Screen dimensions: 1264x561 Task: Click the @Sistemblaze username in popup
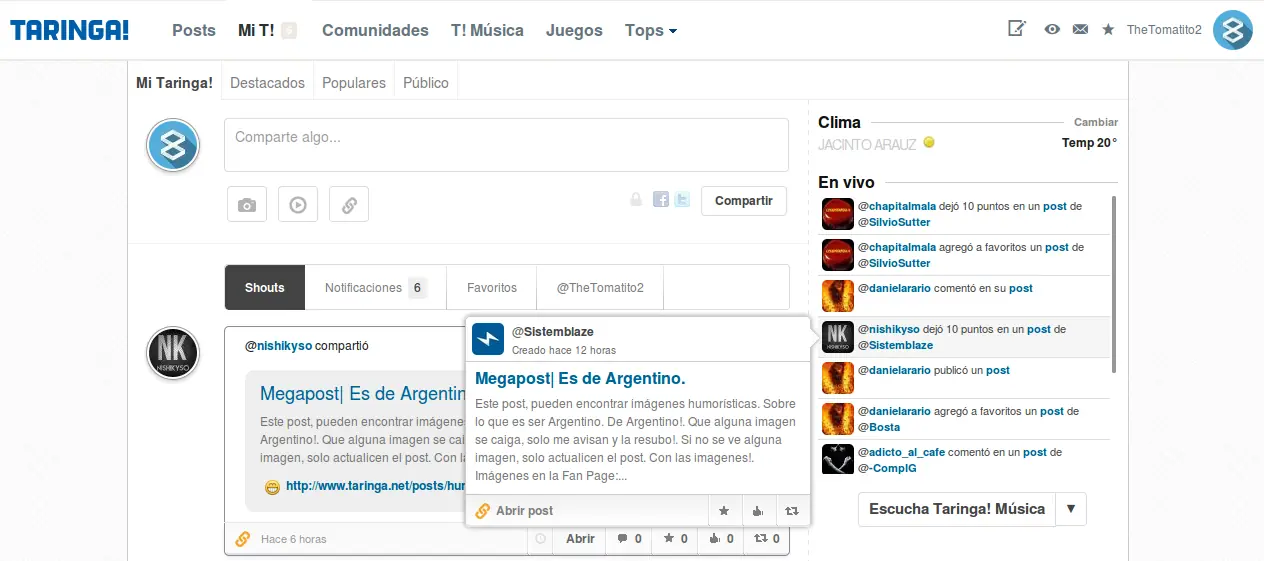[x=553, y=331]
